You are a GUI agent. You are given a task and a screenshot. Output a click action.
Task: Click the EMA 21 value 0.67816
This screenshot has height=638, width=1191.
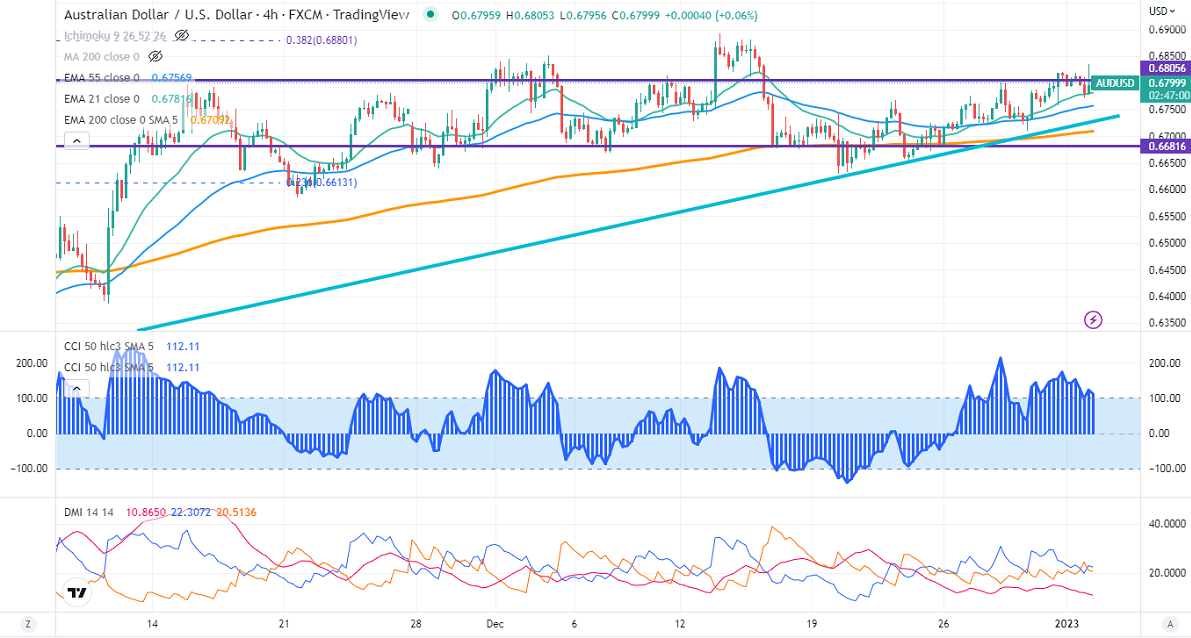pos(172,99)
